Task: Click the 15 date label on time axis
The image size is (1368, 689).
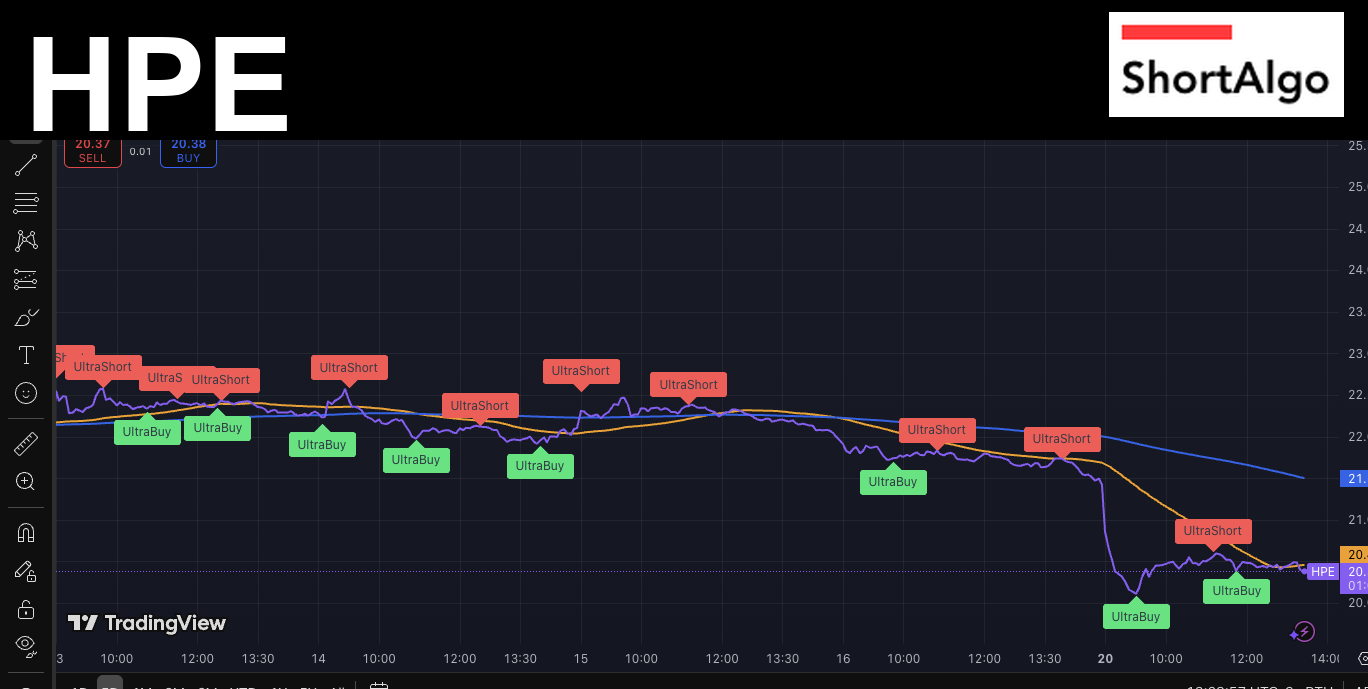Action: tap(581, 659)
